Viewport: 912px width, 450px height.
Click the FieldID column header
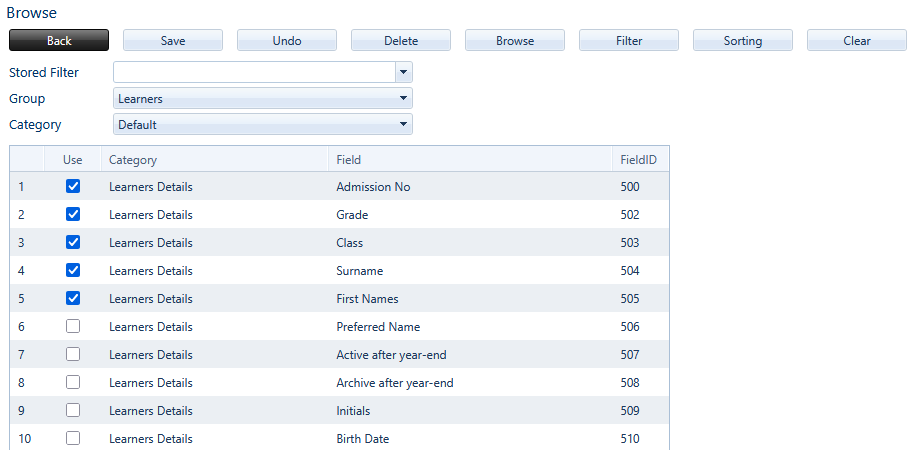[x=640, y=159]
